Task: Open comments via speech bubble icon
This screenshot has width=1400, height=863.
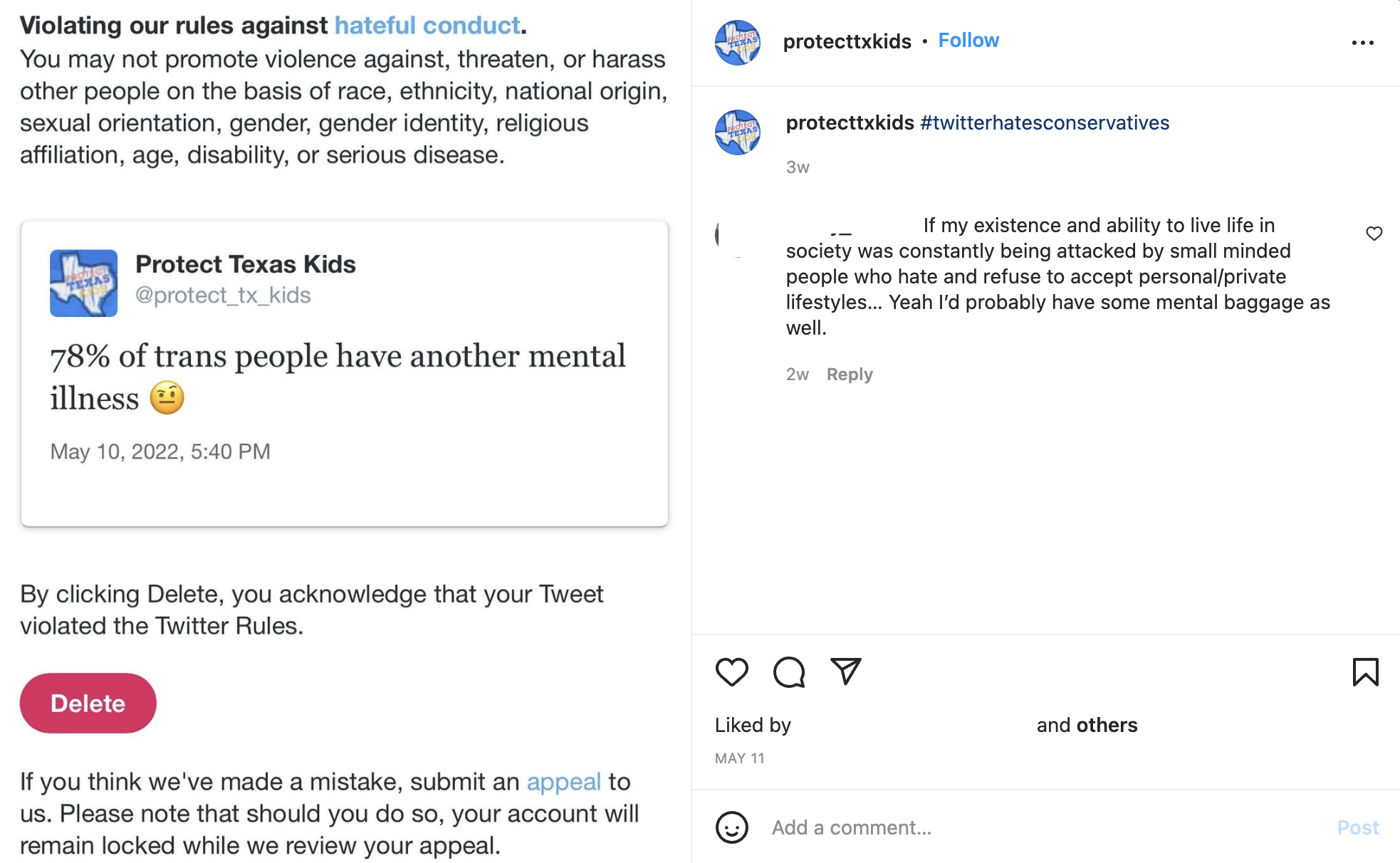Action: click(788, 670)
